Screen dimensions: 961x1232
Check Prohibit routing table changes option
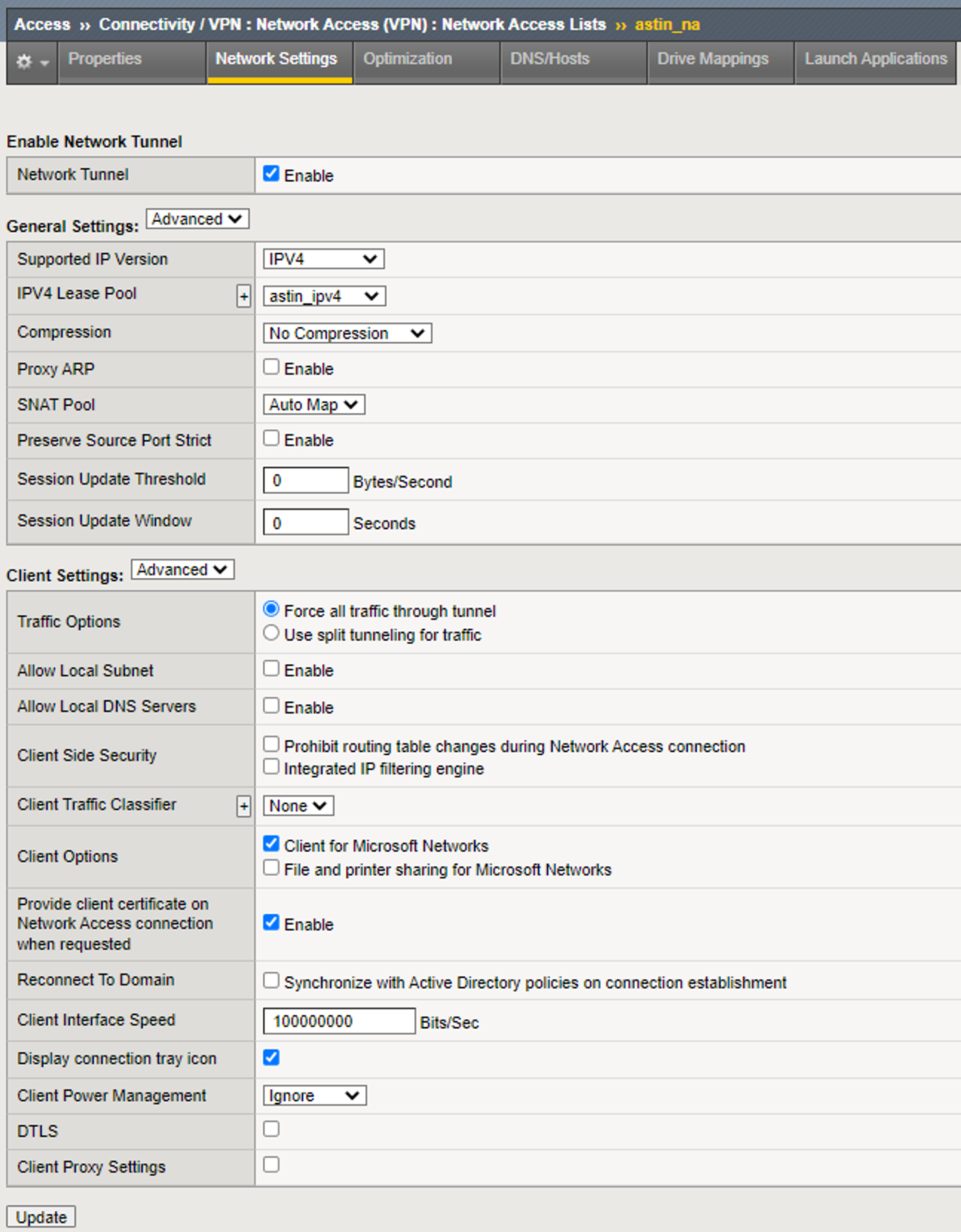[x=271, y=744]
